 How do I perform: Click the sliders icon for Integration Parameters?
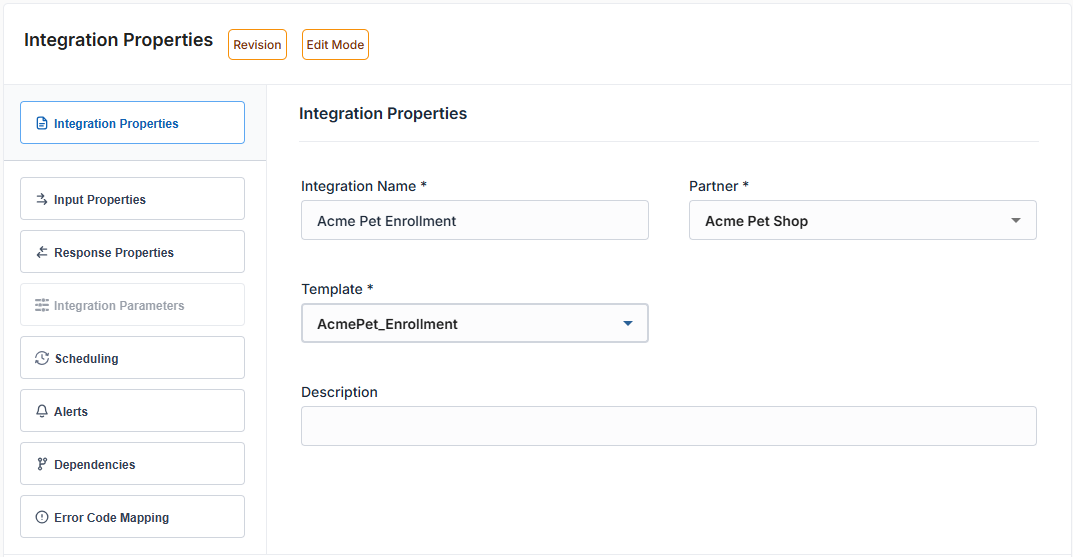(x=42, y=306)
